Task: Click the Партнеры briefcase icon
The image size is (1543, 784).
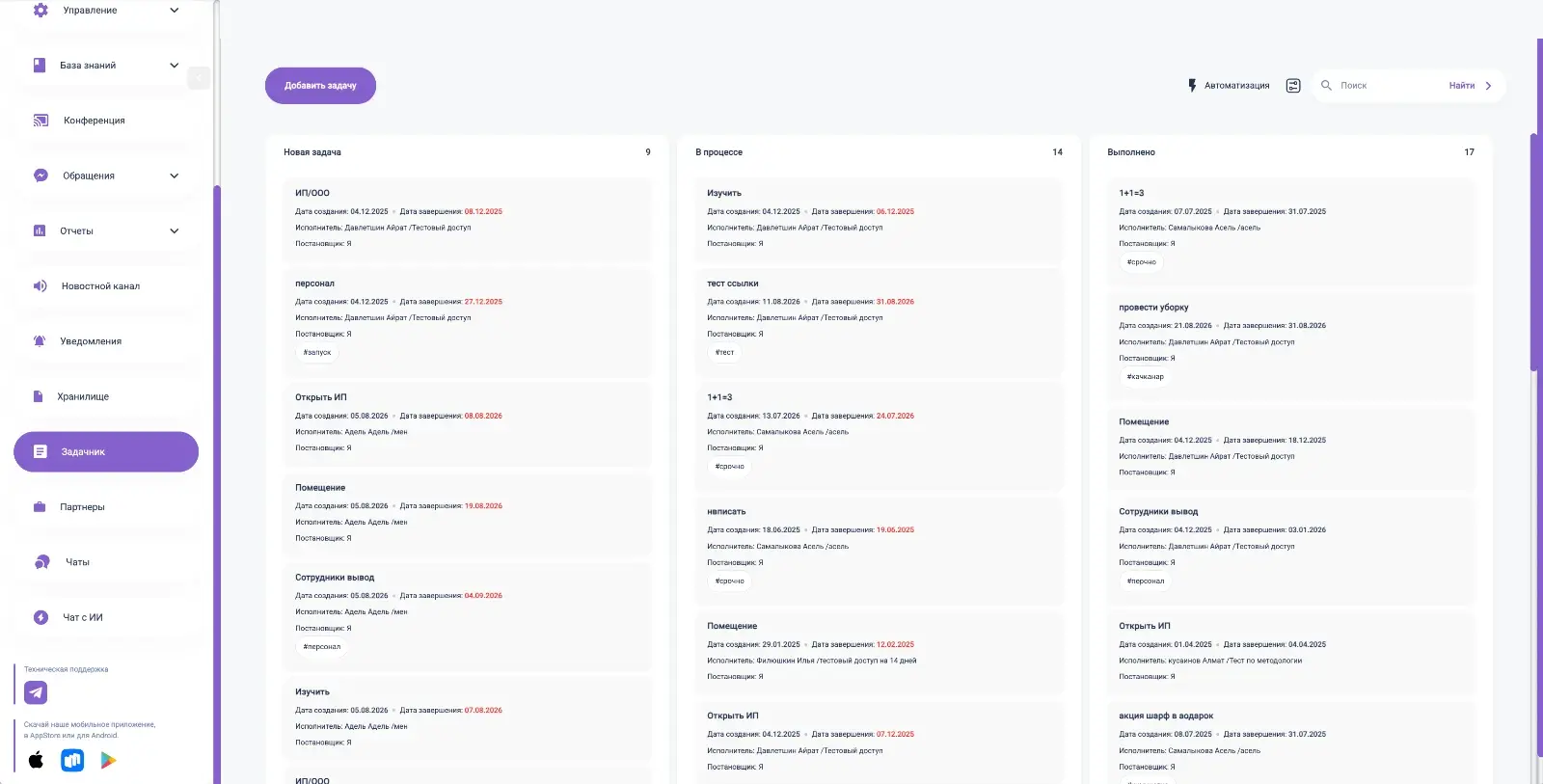Action: tap(40, 507)
